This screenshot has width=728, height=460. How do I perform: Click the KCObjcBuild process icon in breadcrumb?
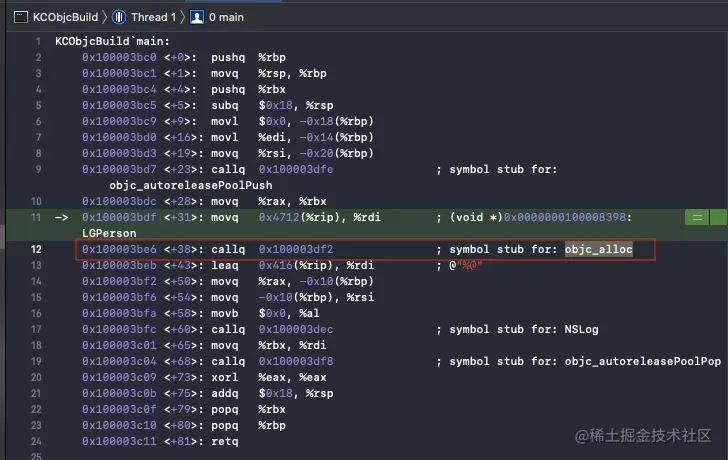coord(20,17)
